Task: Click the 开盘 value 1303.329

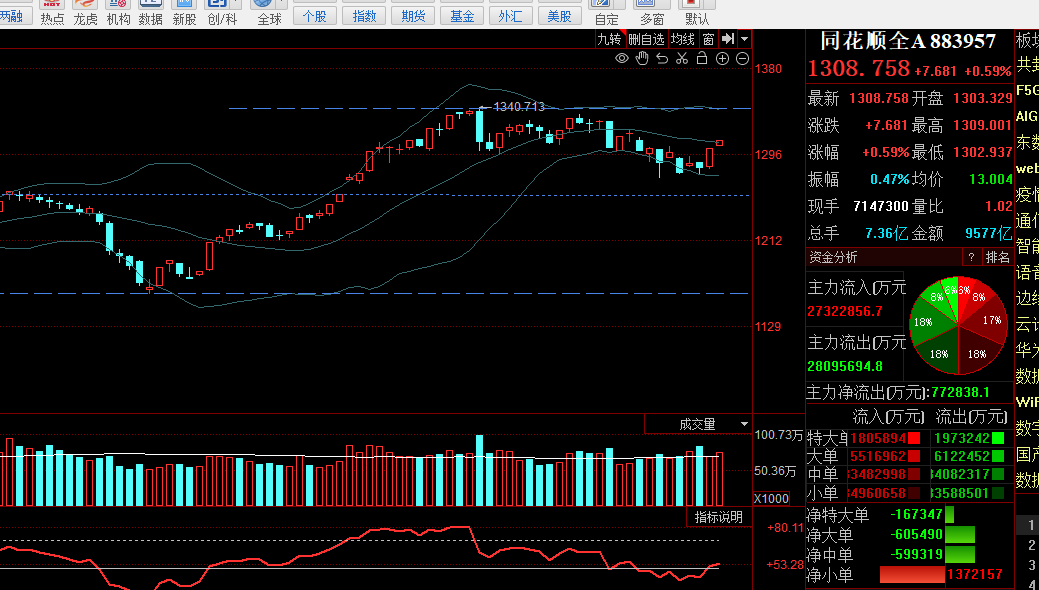Action: pyautogui.click(x=983, y=98)
